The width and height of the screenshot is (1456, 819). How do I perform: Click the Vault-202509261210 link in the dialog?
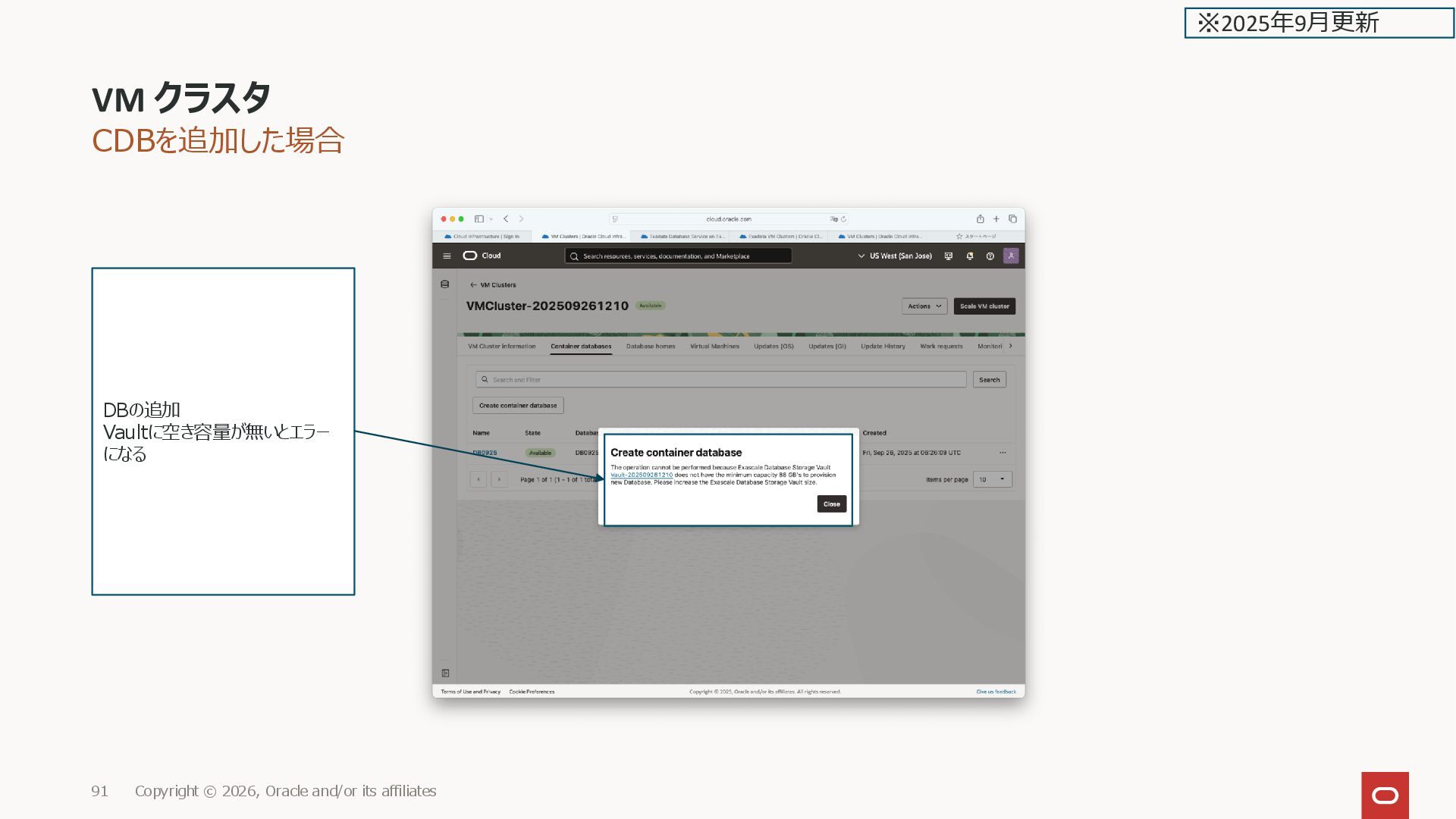[642, 475]
